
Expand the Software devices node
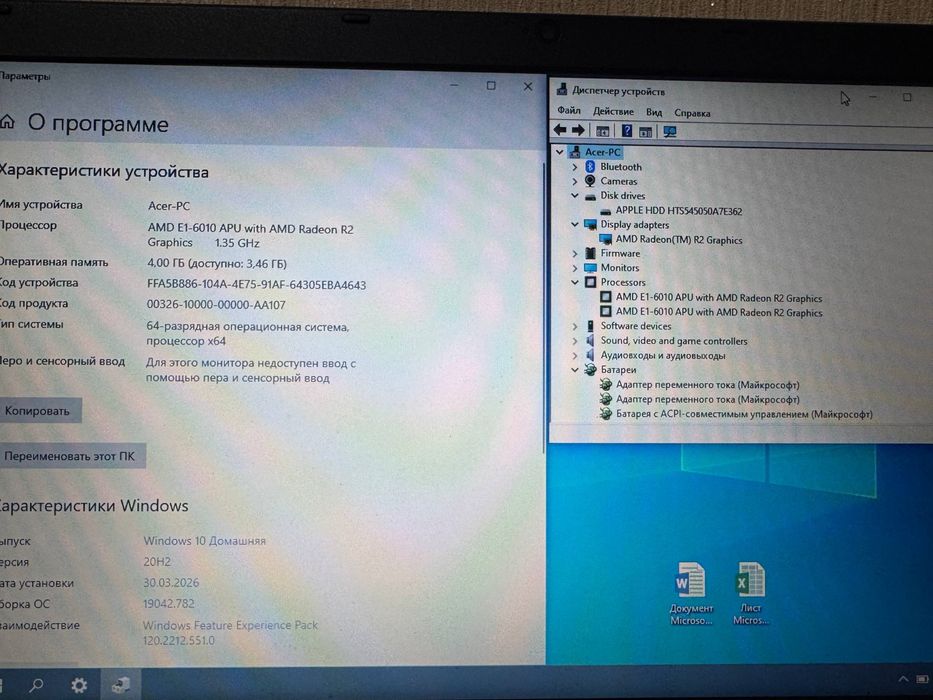pyautogui.click(x=575, y=326)
